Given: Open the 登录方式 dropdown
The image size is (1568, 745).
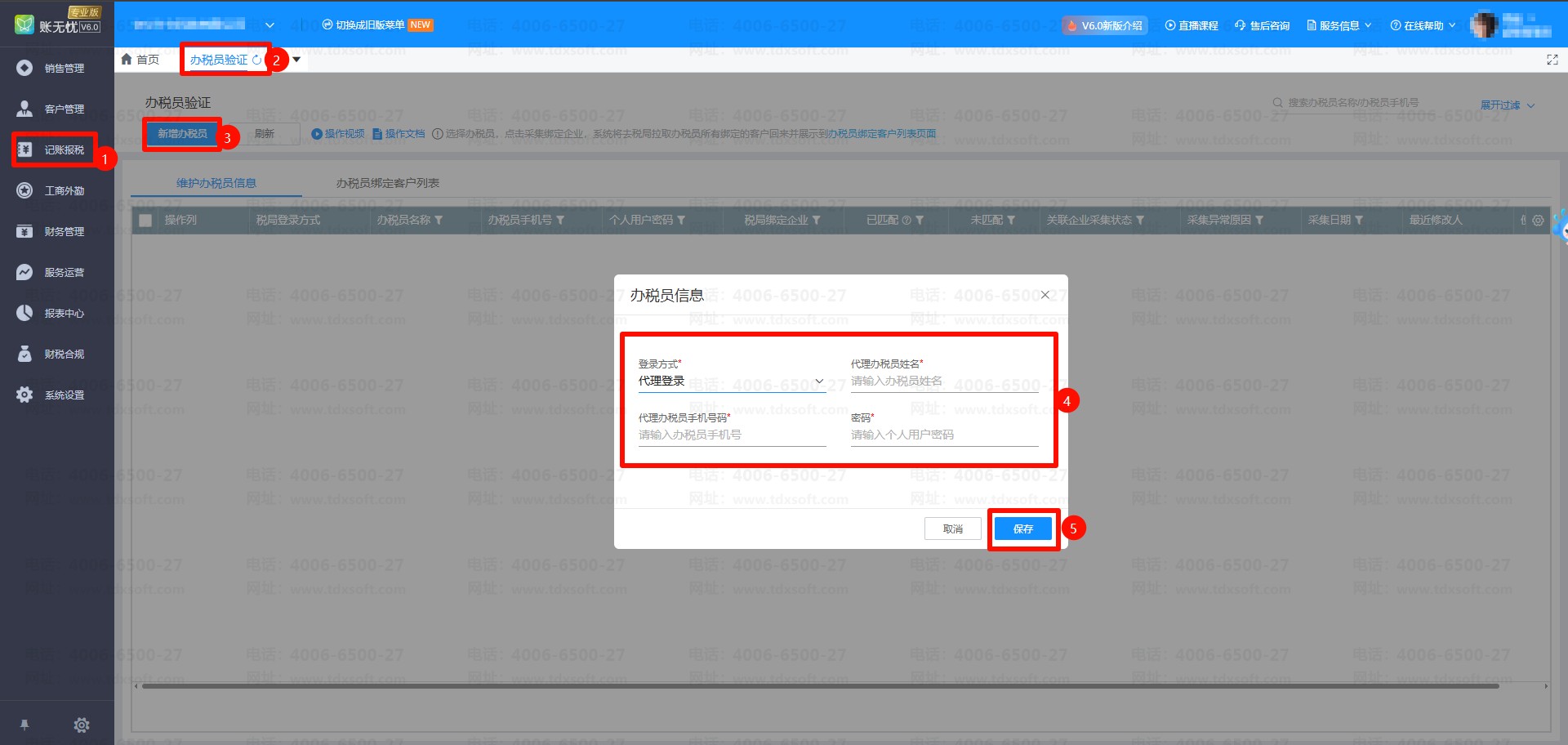Looking at the screenshot, I should (x=731, y=381).
